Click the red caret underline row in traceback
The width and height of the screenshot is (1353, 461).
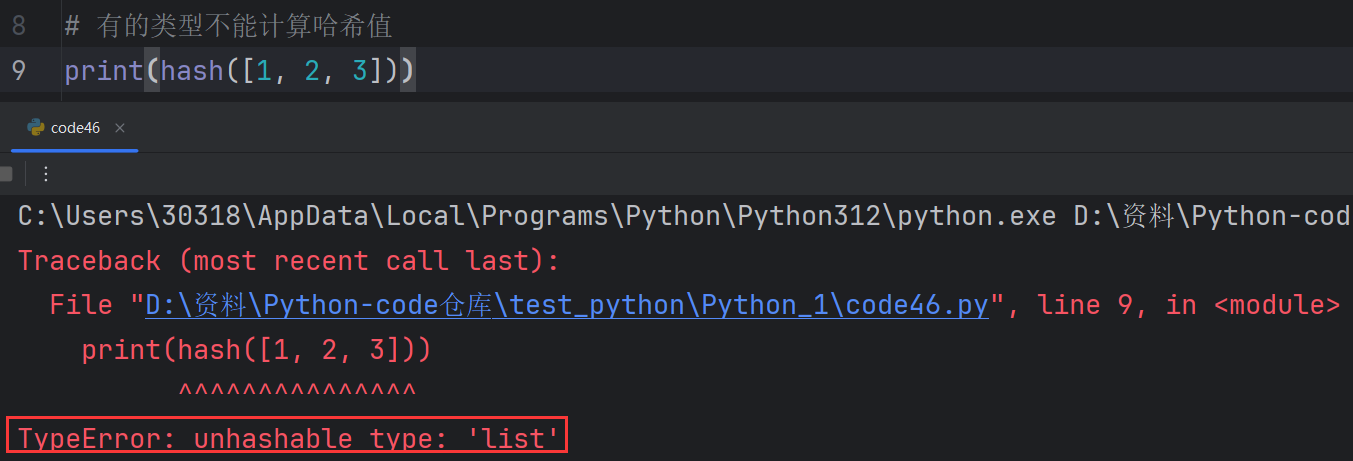click(296, 391)
